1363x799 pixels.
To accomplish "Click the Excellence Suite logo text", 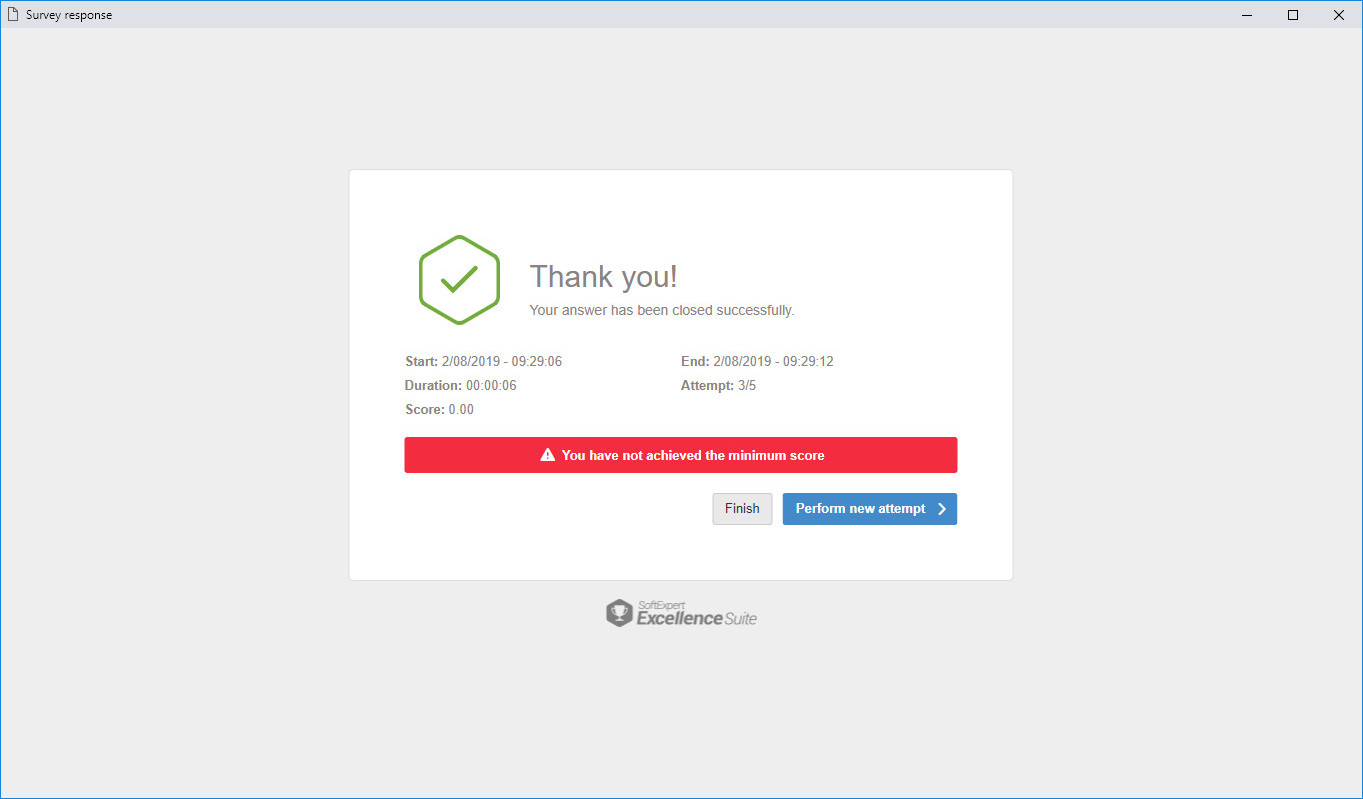I will click(696, 617).
